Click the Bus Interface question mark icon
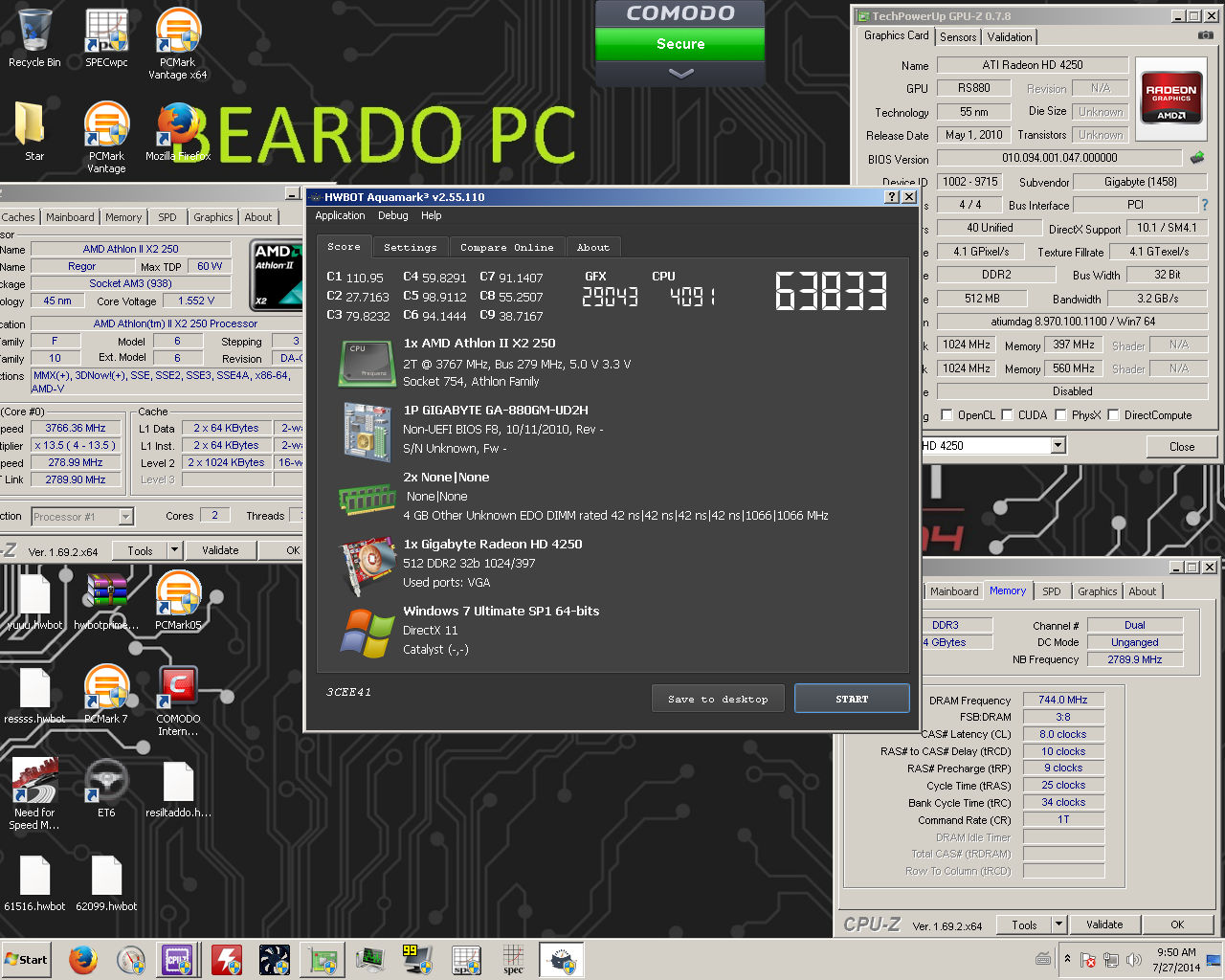 pos(1204,205)
